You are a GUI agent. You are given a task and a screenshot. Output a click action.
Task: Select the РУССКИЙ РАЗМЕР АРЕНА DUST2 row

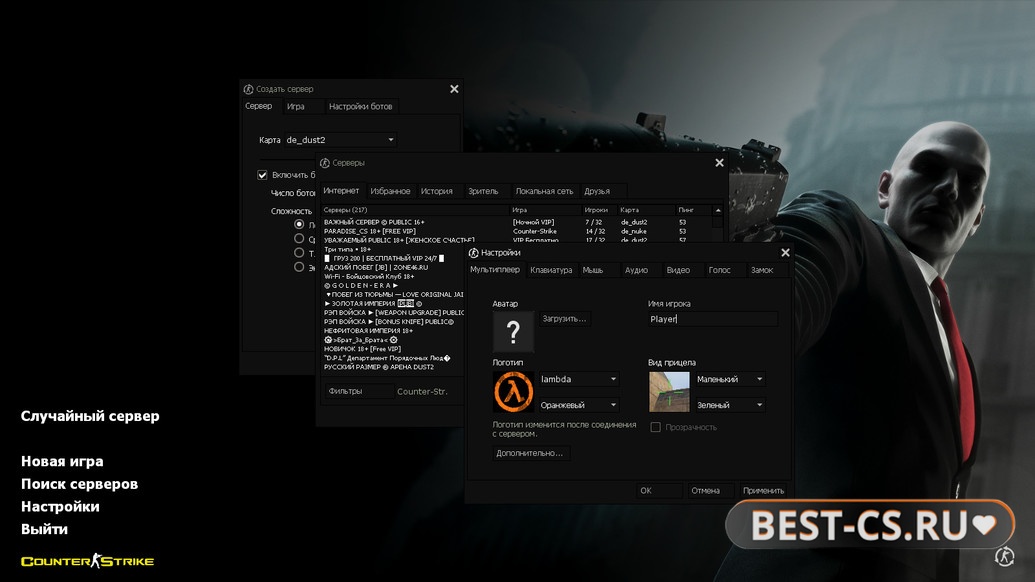pos(393,367)
